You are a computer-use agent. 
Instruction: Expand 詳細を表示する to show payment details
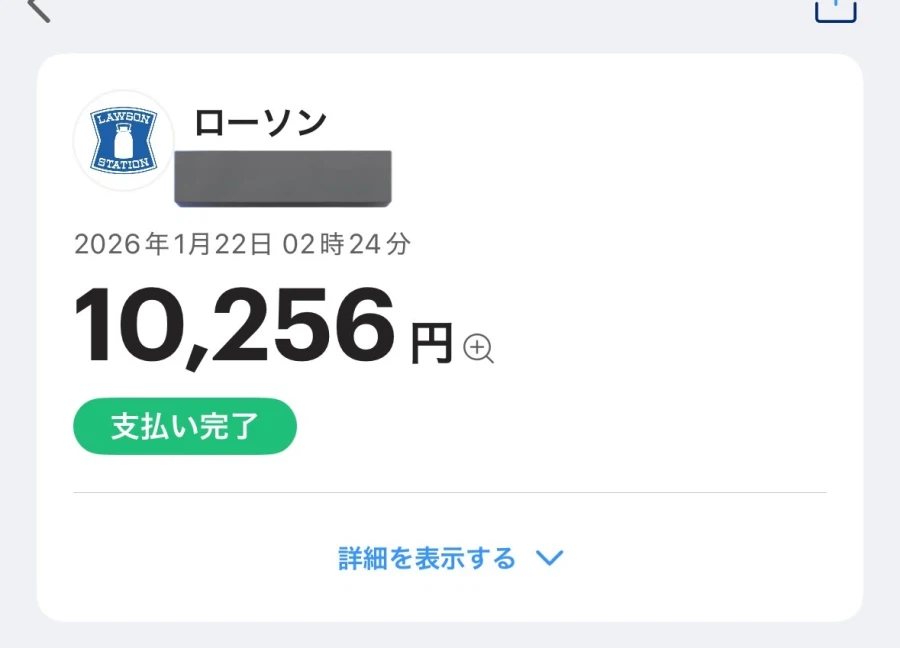click(x=424, y=558)
